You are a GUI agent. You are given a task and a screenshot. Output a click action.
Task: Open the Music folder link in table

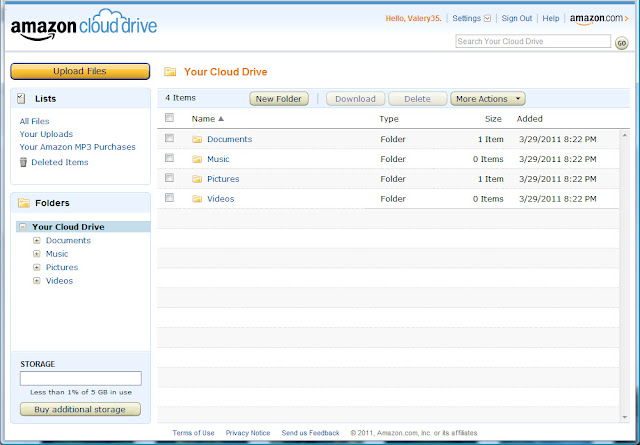point(218,159)
